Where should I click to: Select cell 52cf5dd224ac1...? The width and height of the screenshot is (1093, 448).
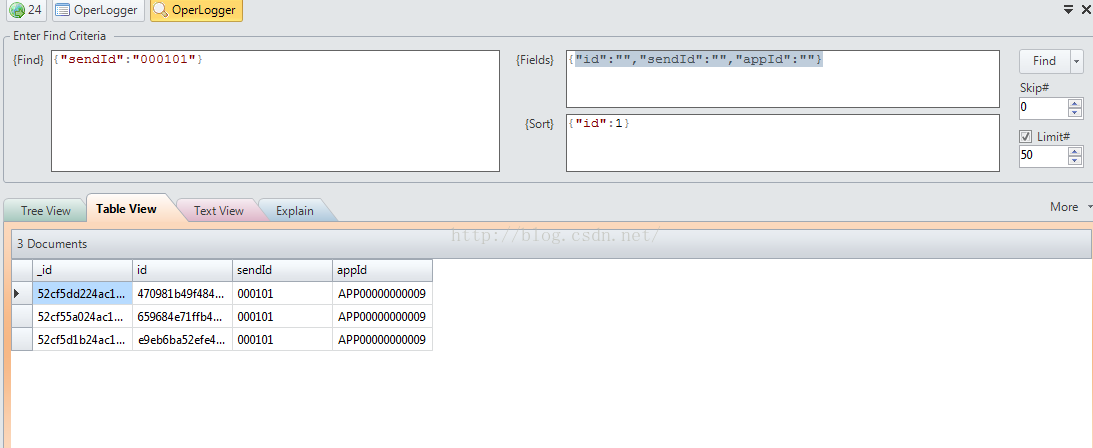point(82,293)
